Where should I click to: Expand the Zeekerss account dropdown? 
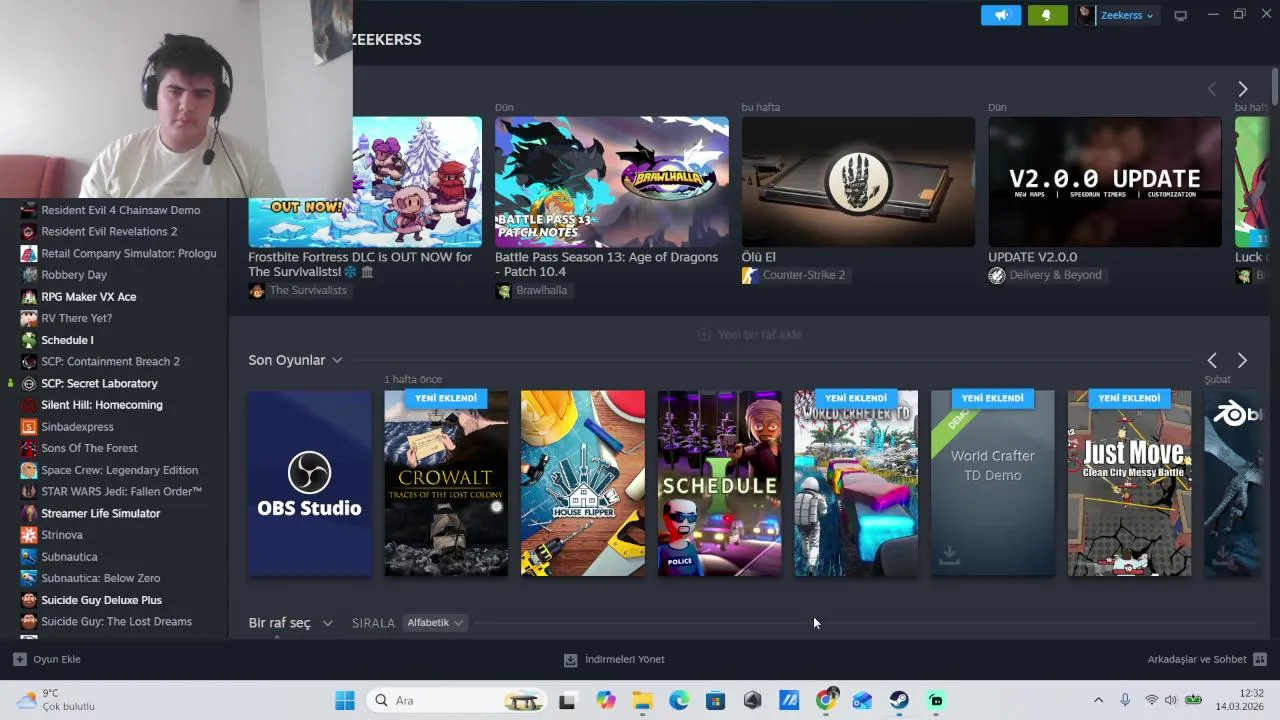1117,15
